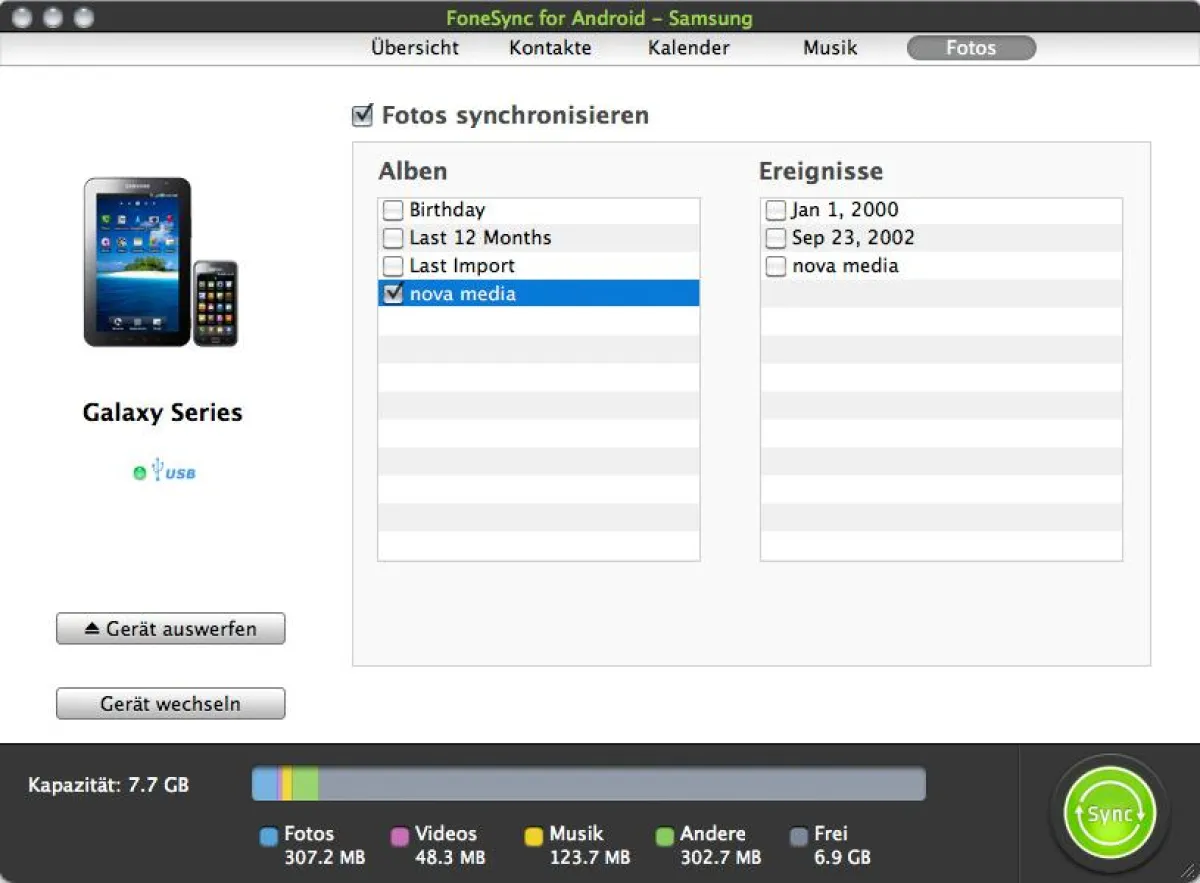1200x883 pixels.
Task: Open the Musik tab
Action: point(829,47)
